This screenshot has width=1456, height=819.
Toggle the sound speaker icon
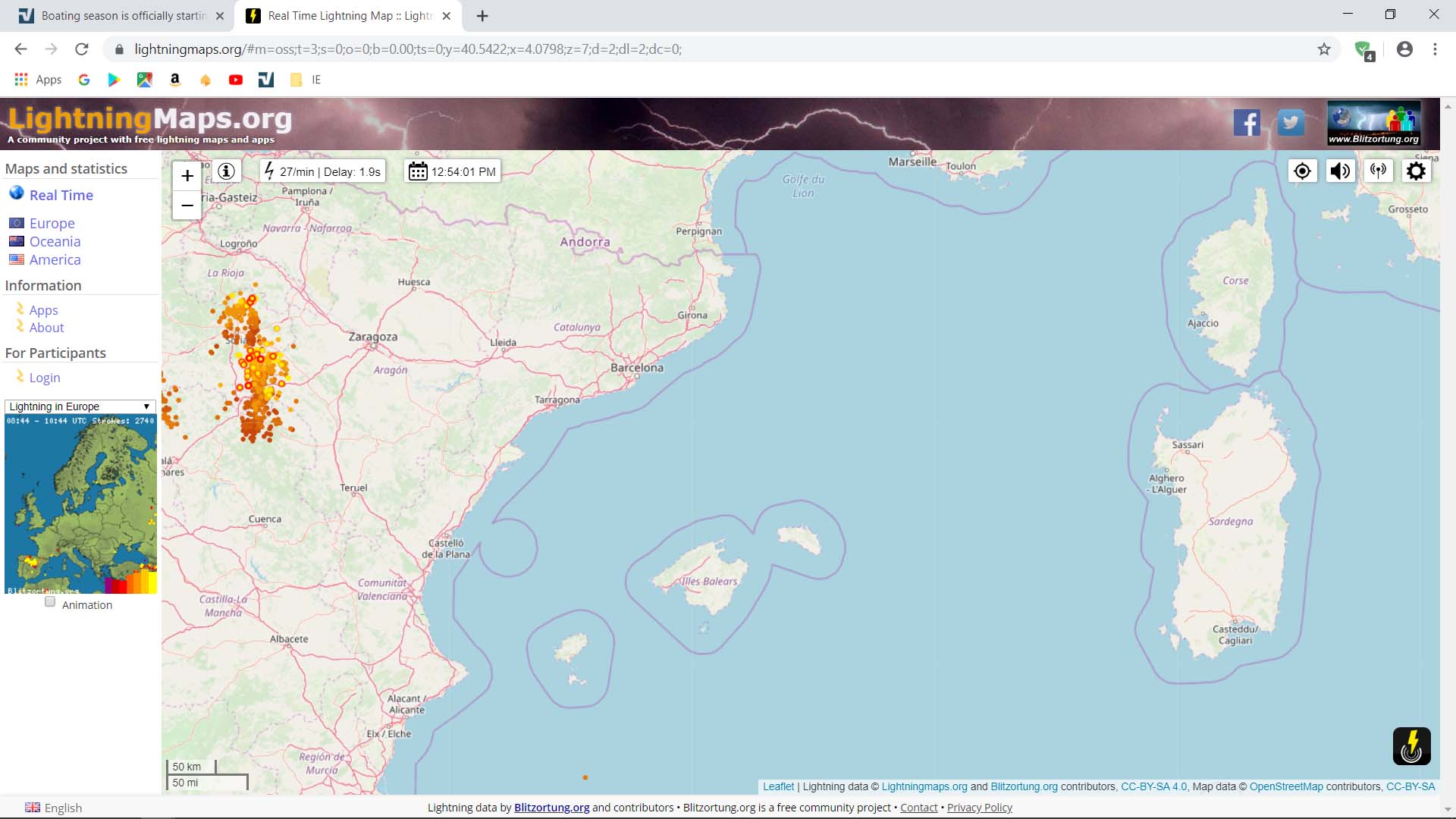pyautogui.click(x=1340, y=171)
